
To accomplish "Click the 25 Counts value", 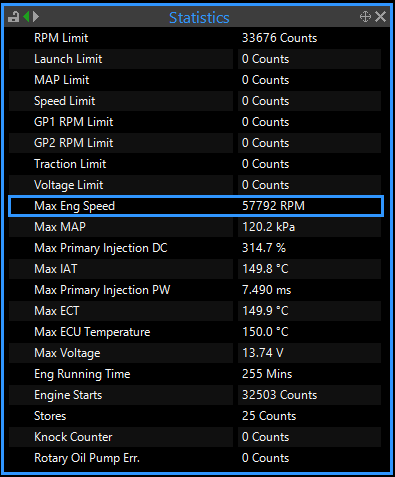I will click(269, 416).
